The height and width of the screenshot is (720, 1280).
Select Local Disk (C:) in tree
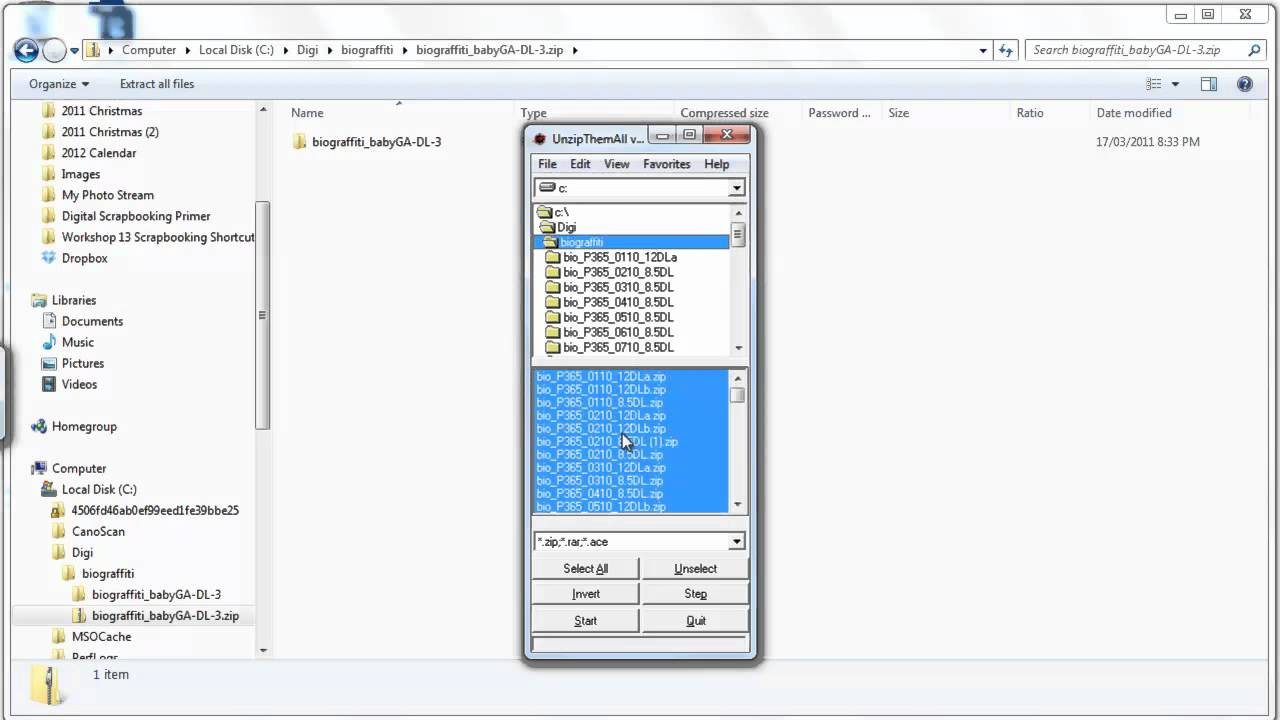(x=99, y=489)
